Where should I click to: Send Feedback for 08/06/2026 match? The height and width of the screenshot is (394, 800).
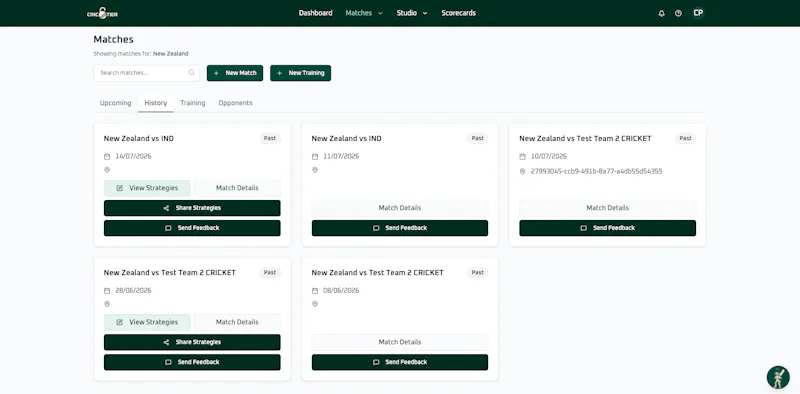tap(399, 362)
